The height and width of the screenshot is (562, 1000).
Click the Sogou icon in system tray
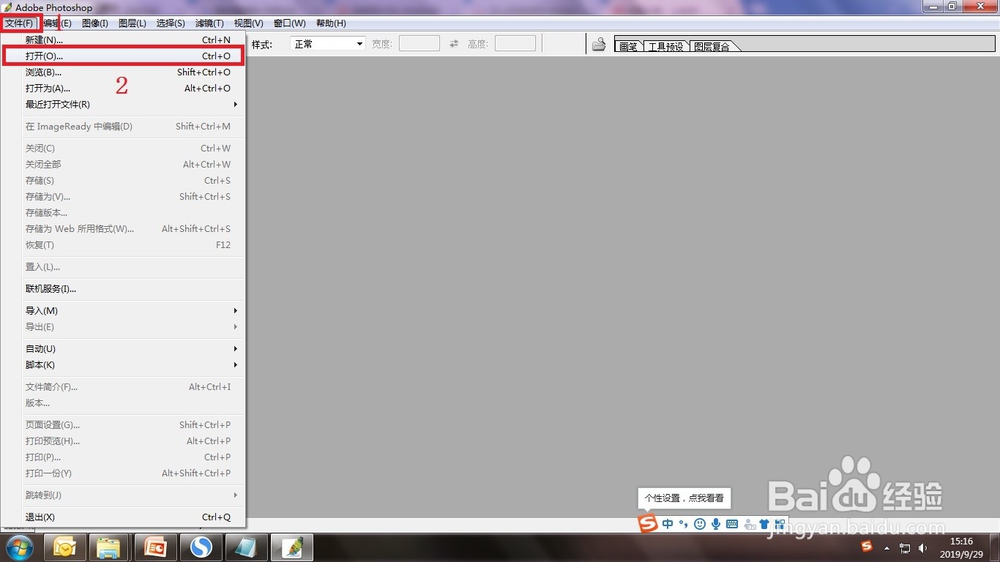866,547
